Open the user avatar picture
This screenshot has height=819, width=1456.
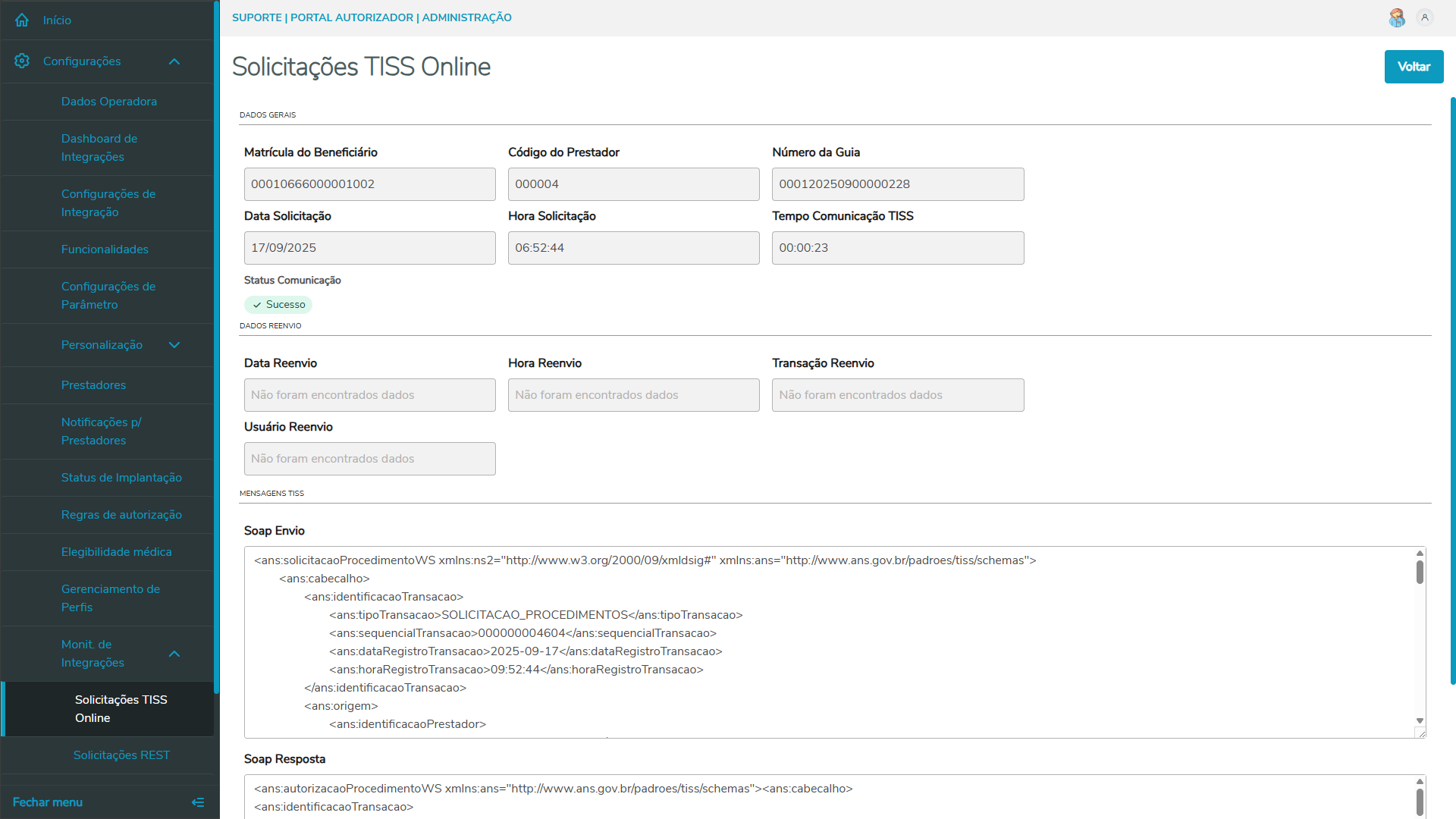(1397, 17)
